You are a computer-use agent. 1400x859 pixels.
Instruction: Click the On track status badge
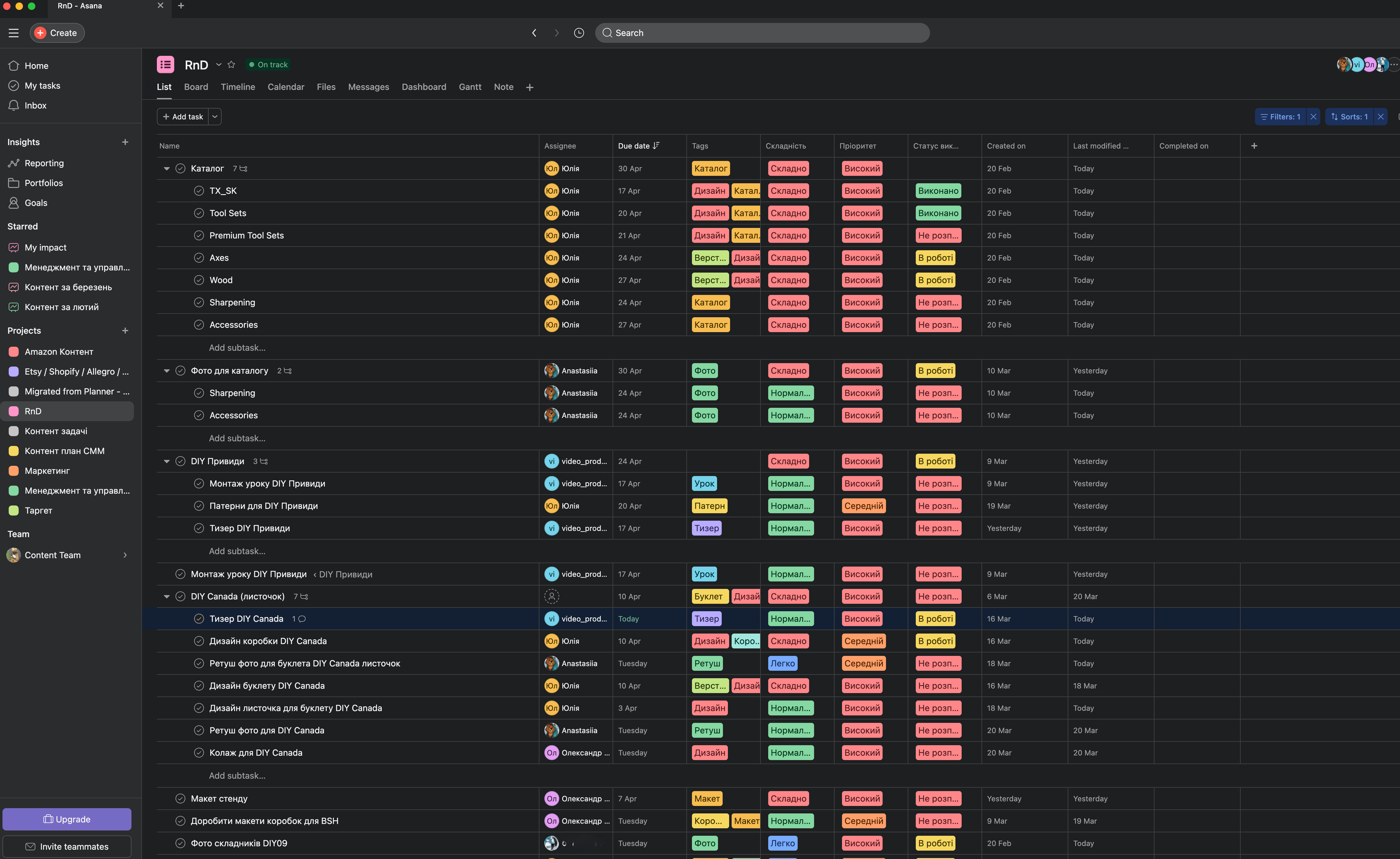(268, 65)
